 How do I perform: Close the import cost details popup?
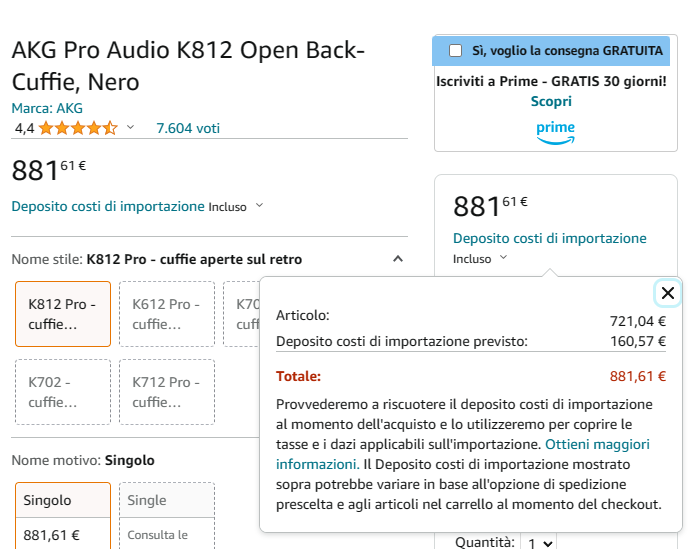tap(668, 293)
